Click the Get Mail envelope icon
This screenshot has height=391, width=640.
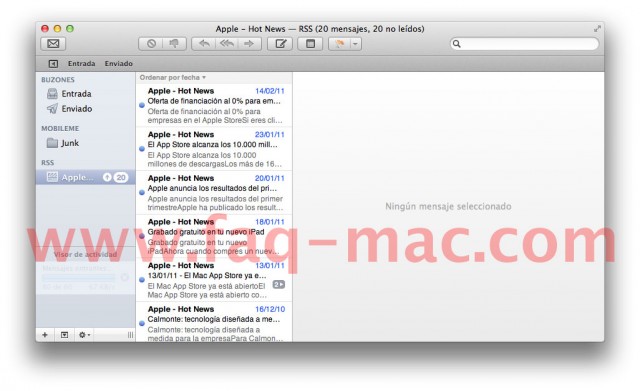click(53, 44)
